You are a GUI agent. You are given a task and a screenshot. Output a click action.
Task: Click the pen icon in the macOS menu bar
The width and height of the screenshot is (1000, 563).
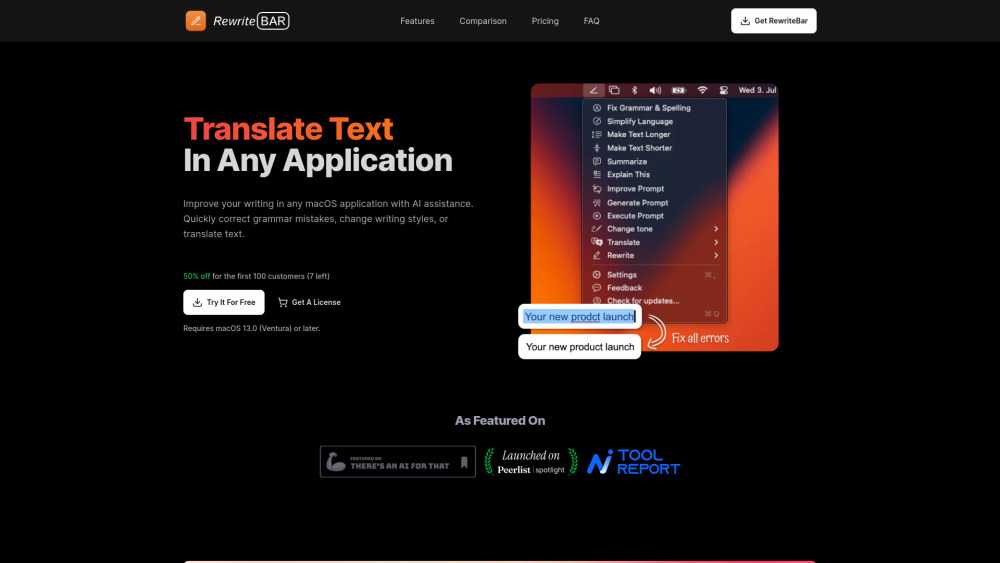(594, 90)
